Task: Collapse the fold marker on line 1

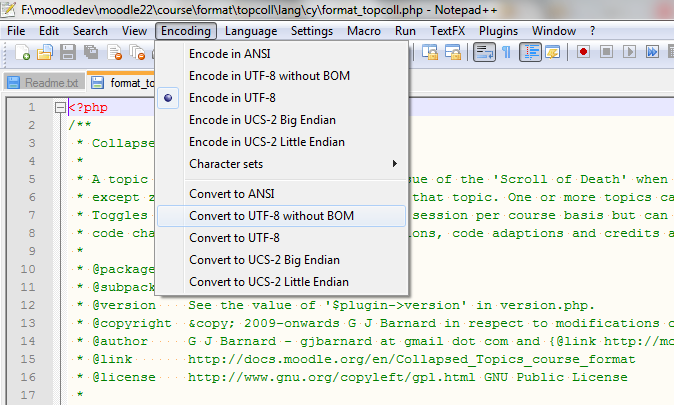Action: click(x=60, y=108)
